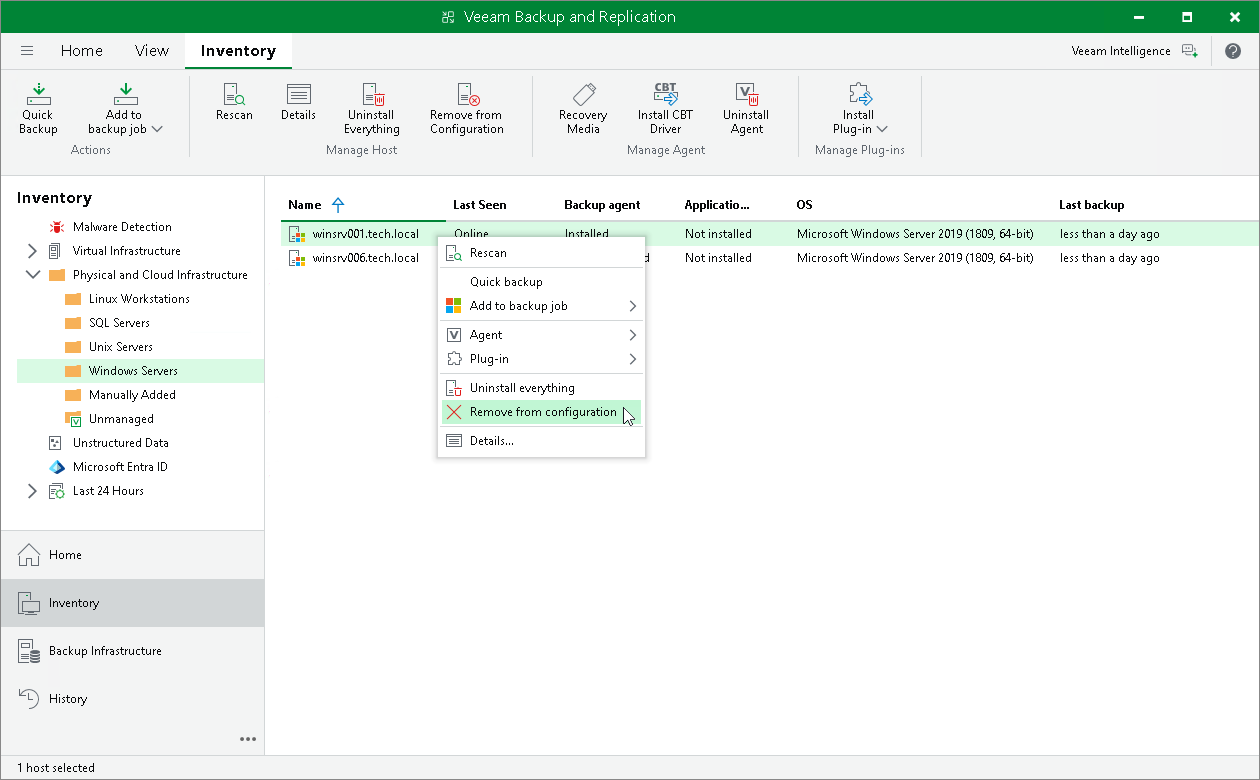Create Recovery Media from the ribbon
Viewport: 1260px width, 780px height.
(583, 108)
